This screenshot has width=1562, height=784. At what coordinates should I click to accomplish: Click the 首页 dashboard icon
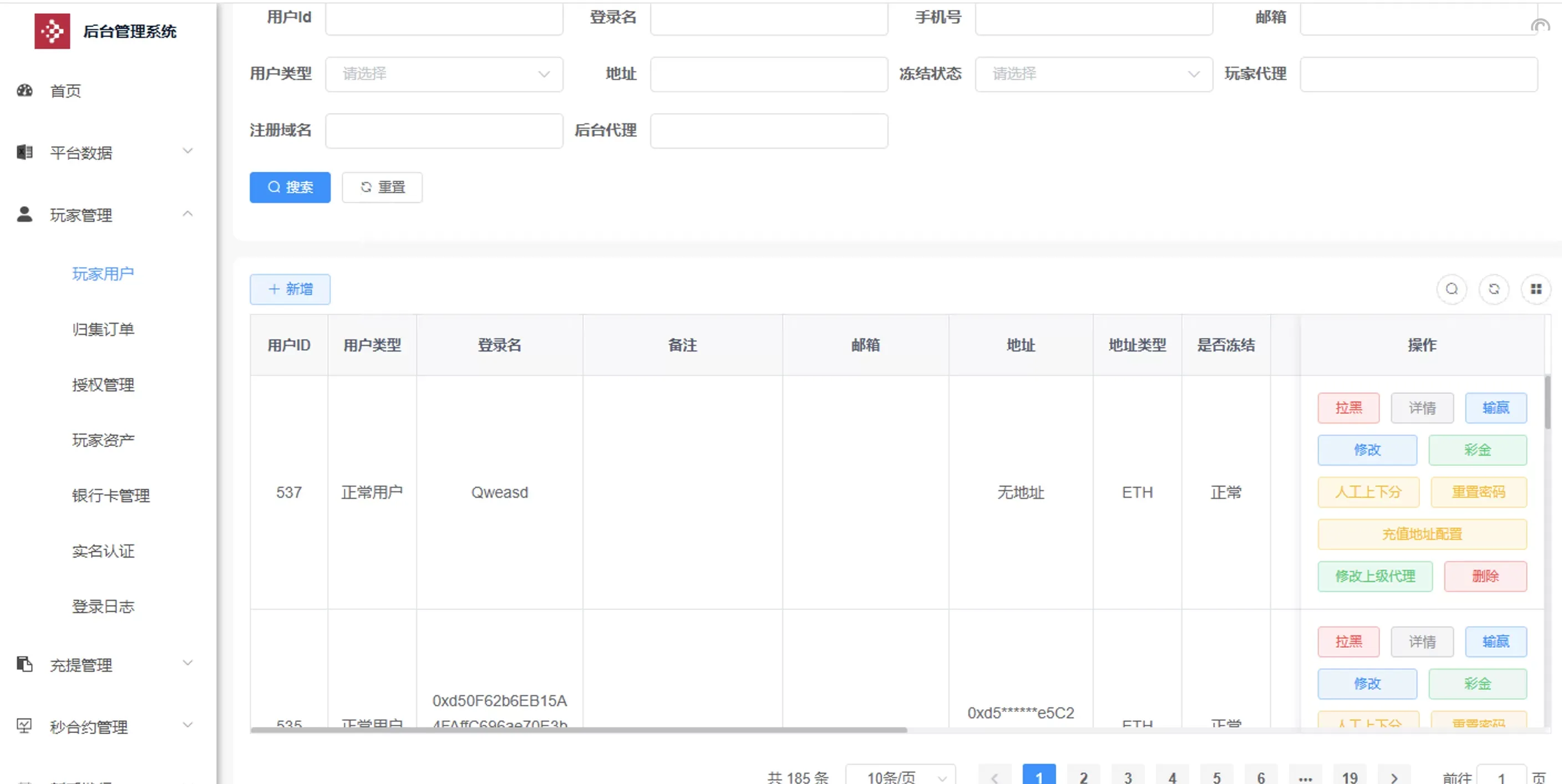pyautogui.click(x=25, y=91)
